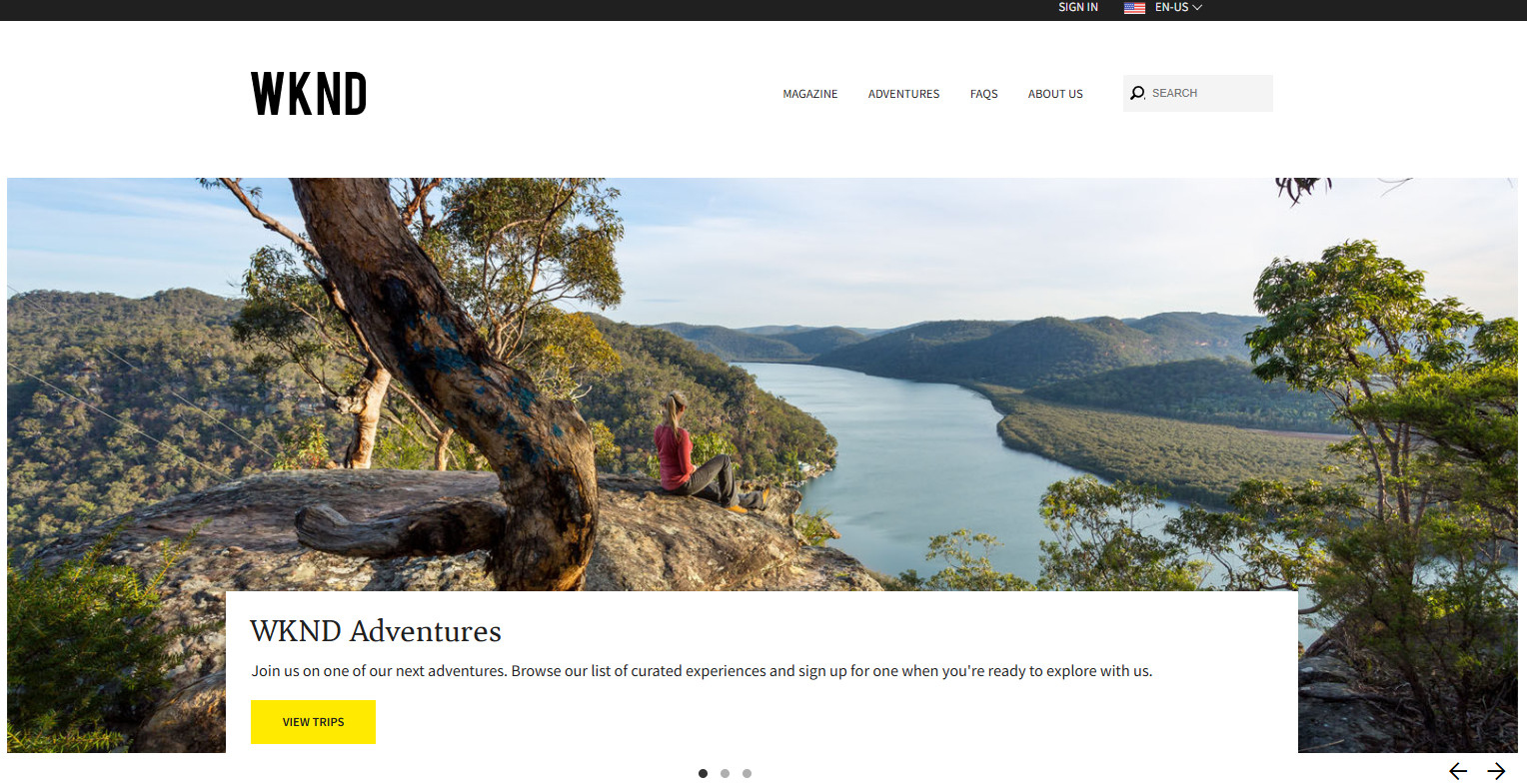1527x784 pixels.
Task: Click the WKND logo
Action: tap(309, 94)
